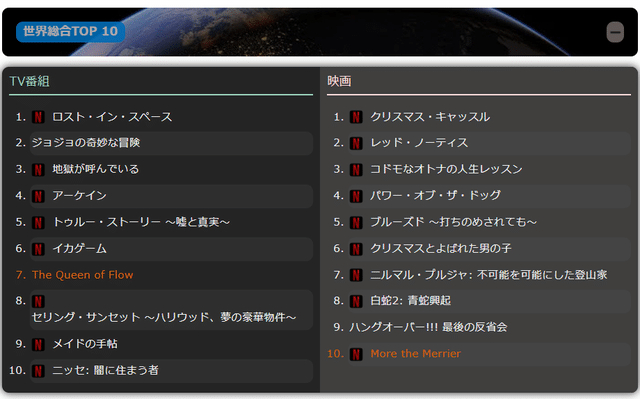Open ブルーズド ～打ちのめされても～ movie title
Image resolution: width=640 pixels, height=399 pixels.
(x=453, y=222)
